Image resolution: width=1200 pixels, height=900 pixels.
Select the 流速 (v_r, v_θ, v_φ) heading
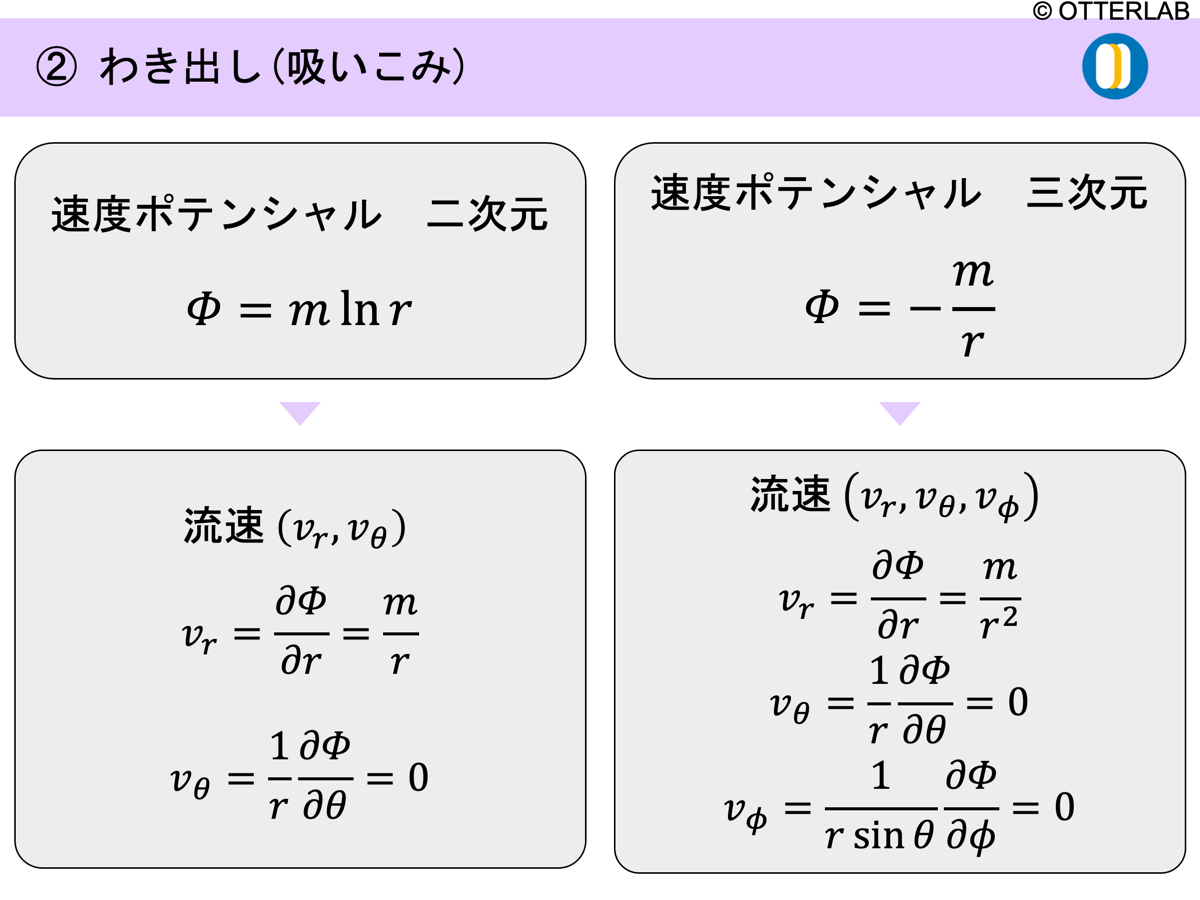coord(894,496)
